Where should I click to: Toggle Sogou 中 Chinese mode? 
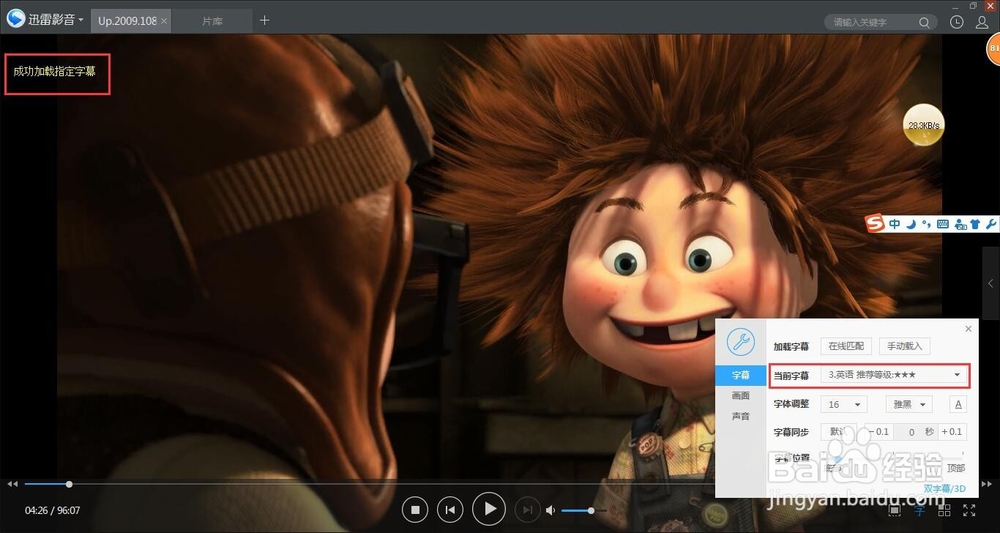coord(895,224)
